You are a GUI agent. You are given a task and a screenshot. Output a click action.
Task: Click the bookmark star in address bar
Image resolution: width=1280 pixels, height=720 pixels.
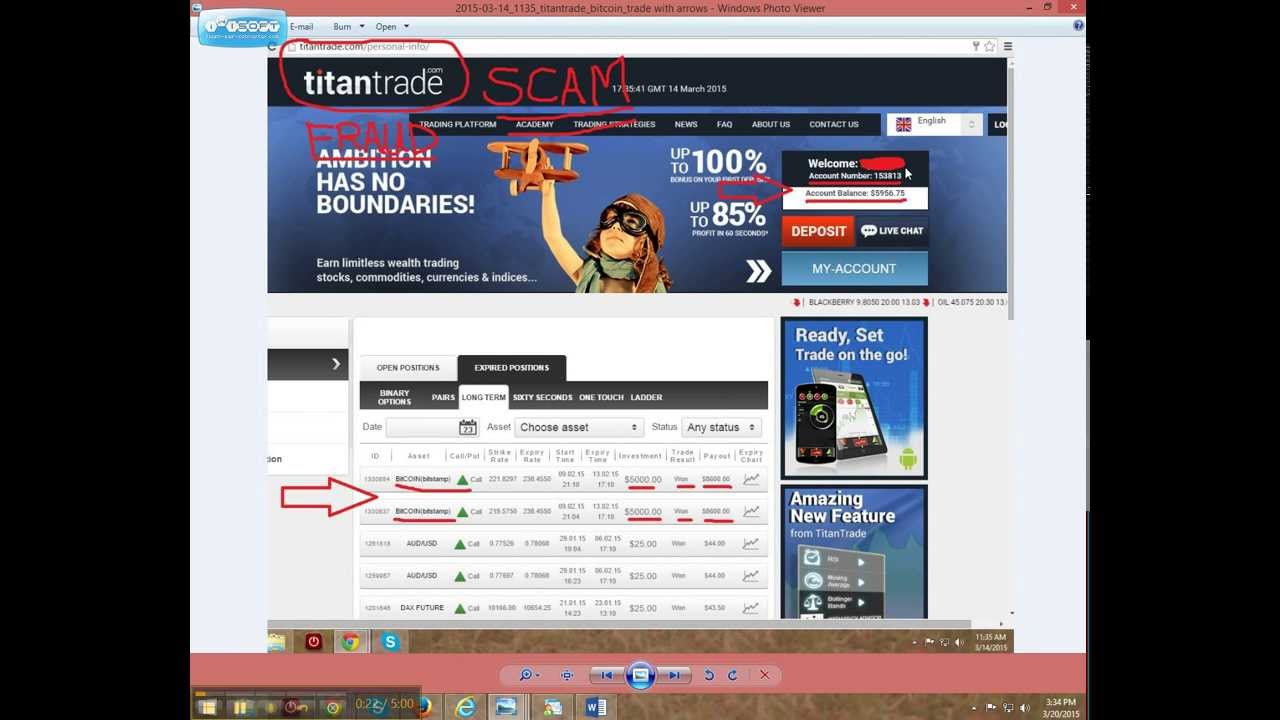[989, 46]
